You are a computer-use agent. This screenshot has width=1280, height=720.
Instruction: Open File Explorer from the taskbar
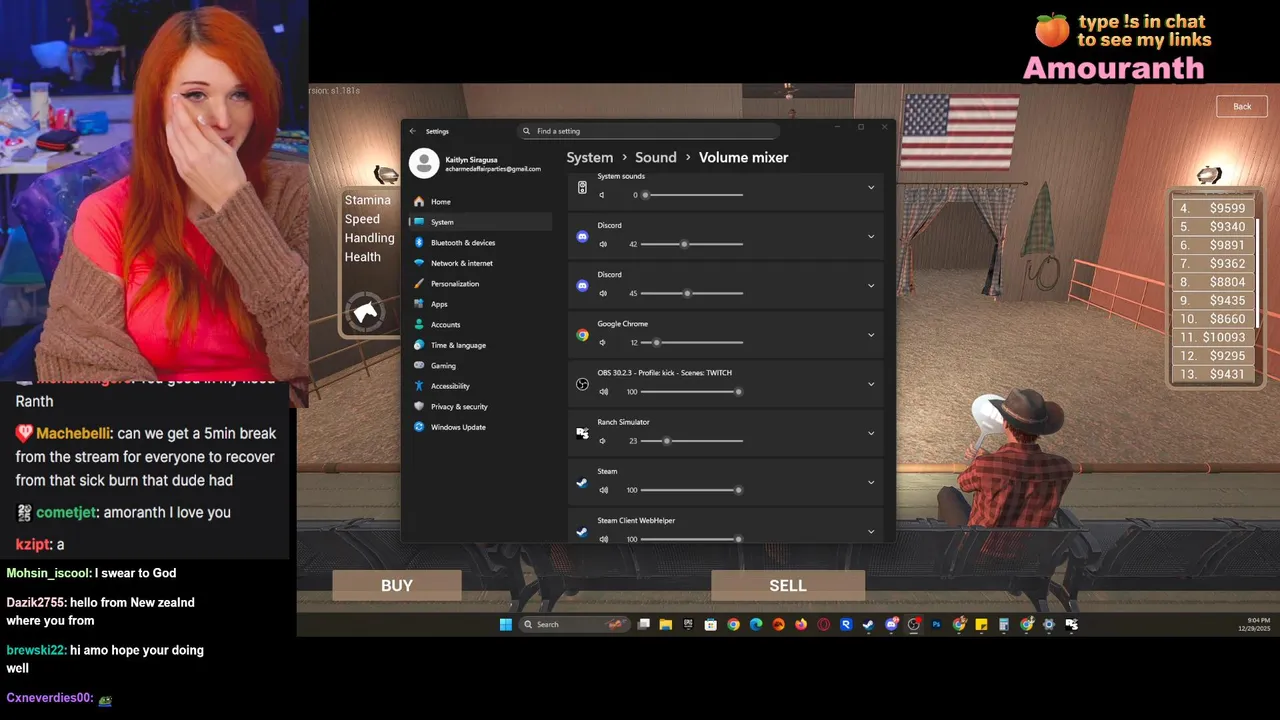click(665, 624)
